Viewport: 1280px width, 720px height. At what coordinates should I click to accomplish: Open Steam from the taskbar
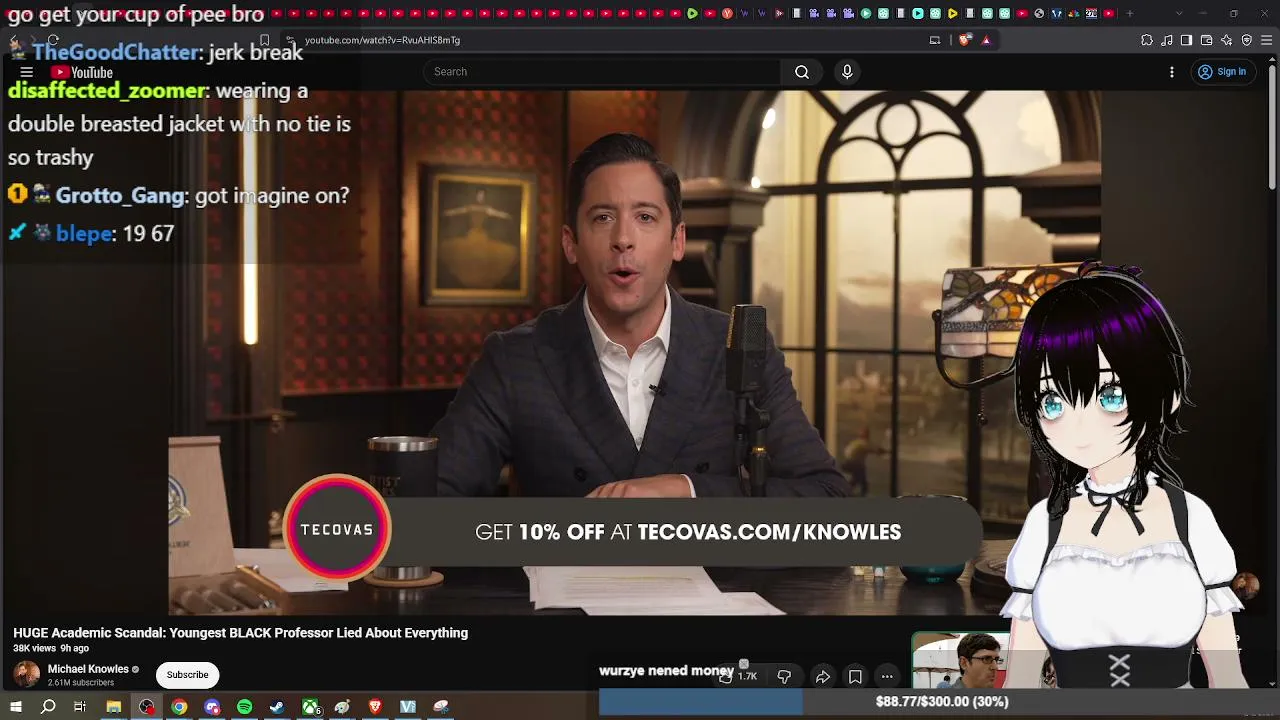[277, 707]
